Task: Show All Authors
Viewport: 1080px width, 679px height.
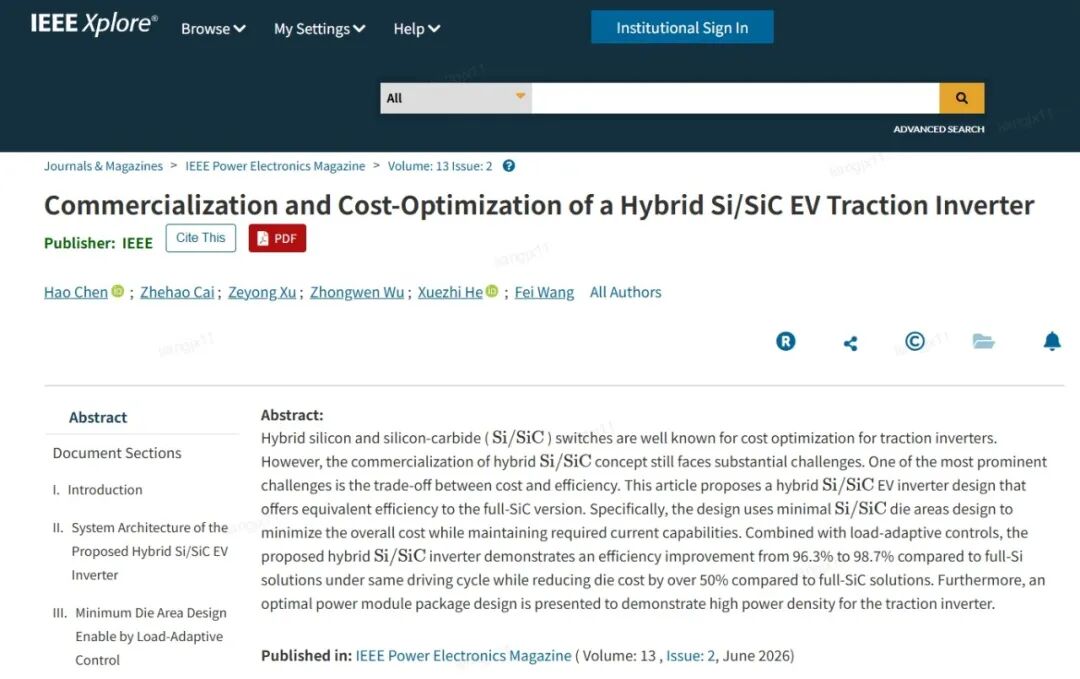Action: [625, 292]
